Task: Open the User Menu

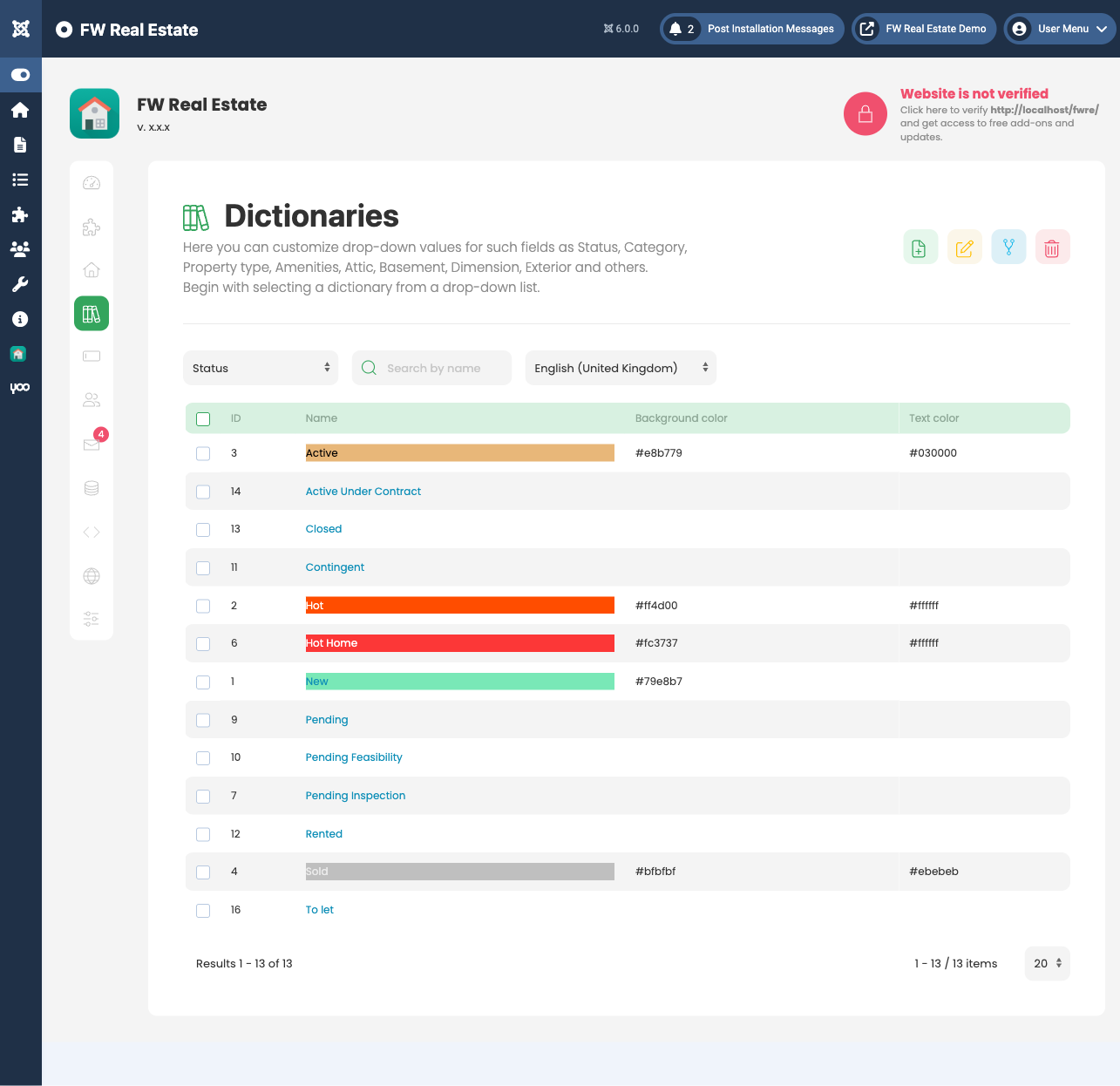Action: tap(1060, 28)
